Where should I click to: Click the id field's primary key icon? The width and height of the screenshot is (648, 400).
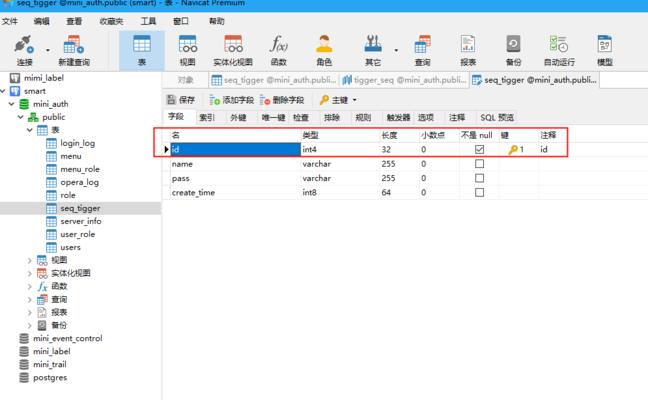pos(513,149)
